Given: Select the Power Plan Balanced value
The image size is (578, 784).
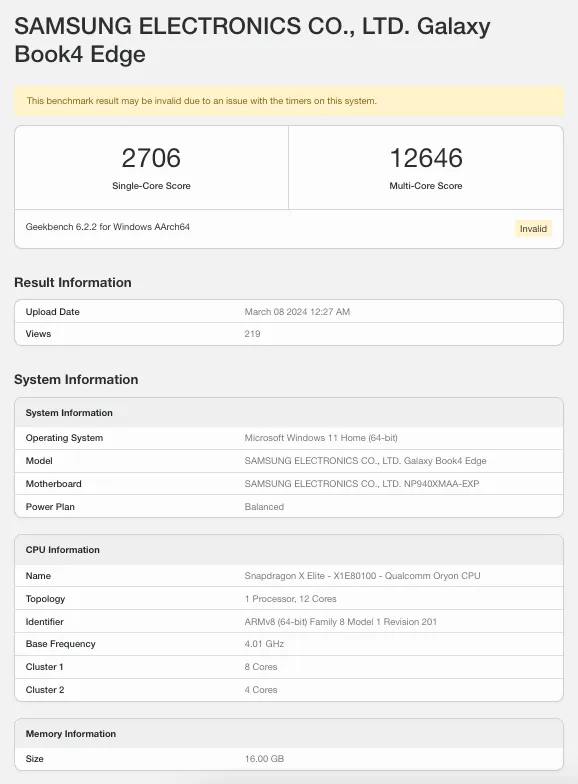Looking at the screenshot, I should point(264,507).
